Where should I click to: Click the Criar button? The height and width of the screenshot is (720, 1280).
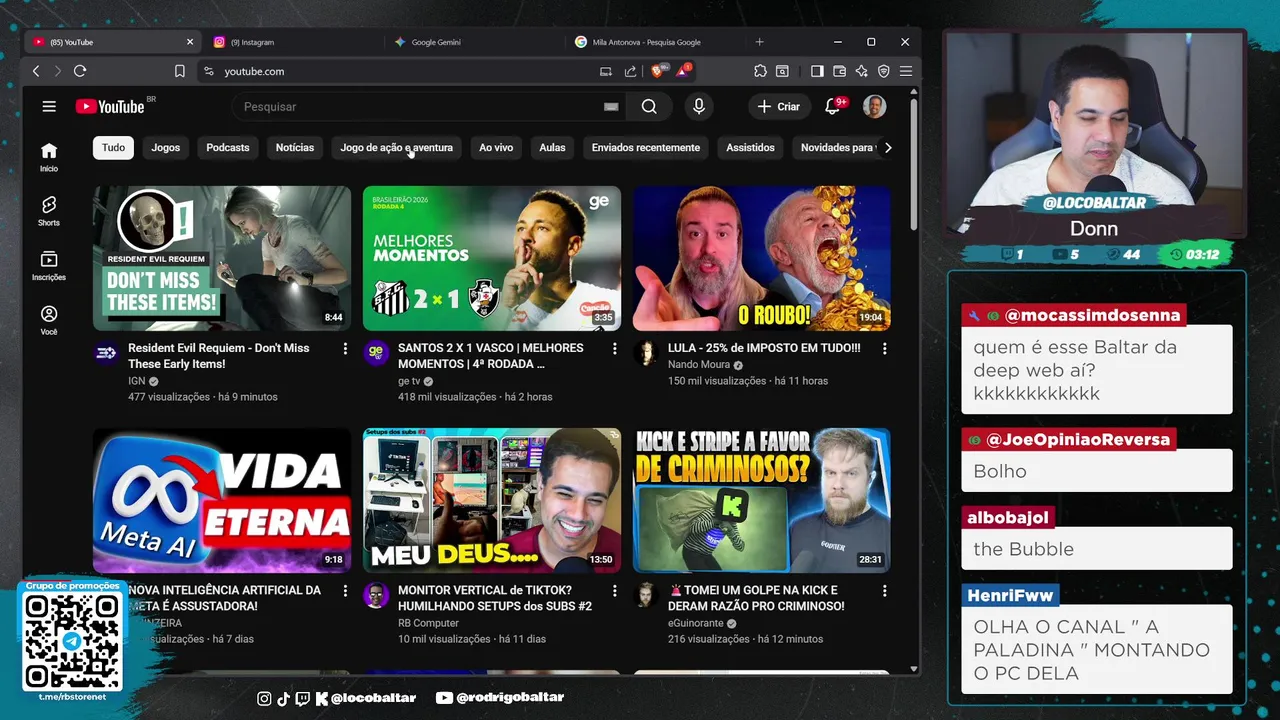pyautogui.click(x=778, y=107)
